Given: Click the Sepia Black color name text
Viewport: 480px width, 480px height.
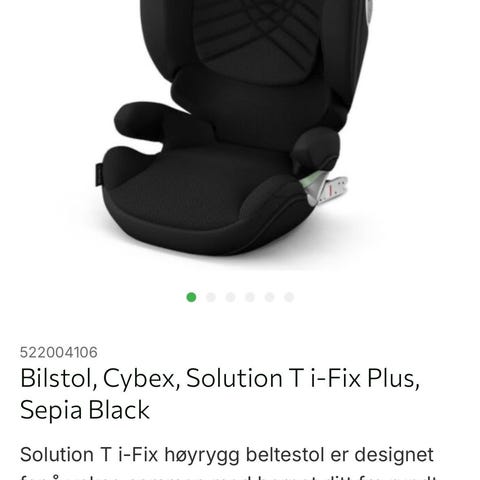Looking at the screenshot, I should coord(85,410).
